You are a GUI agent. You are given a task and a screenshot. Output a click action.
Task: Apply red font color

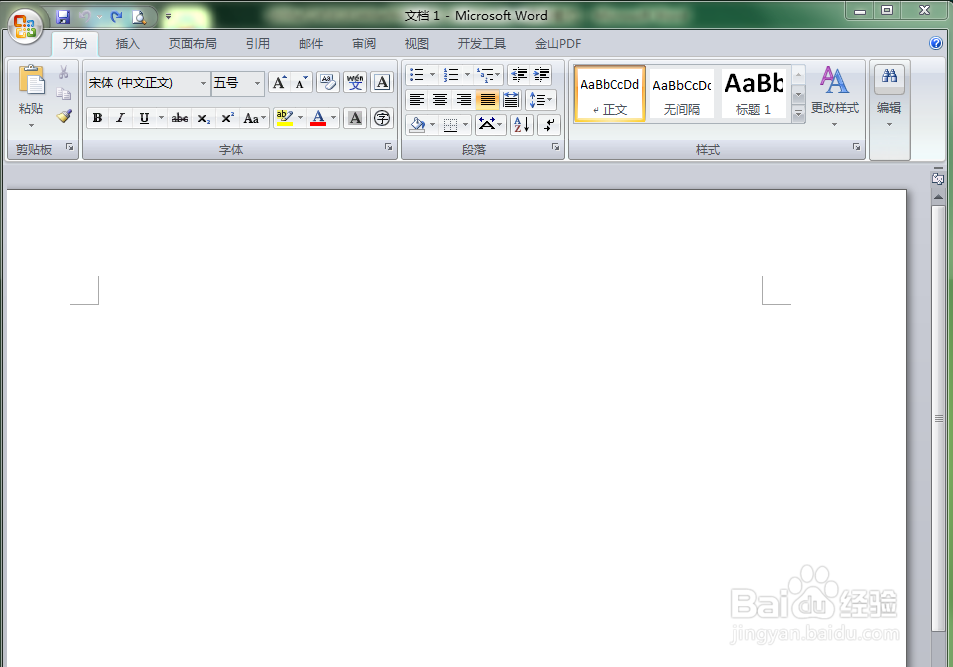pyautogui.click(x=318, y=119)
